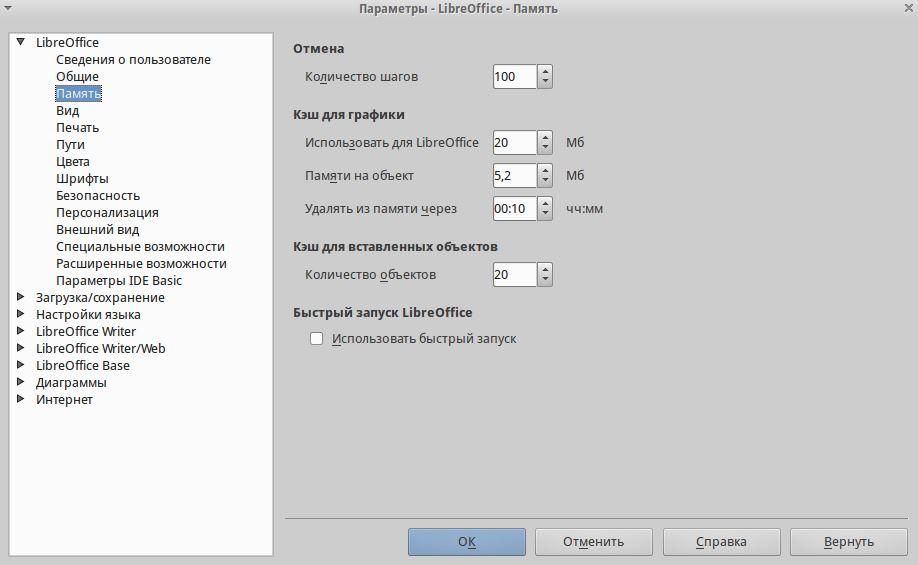
Task: Select LibreOffice Writer category label
Action: [85, 331]
